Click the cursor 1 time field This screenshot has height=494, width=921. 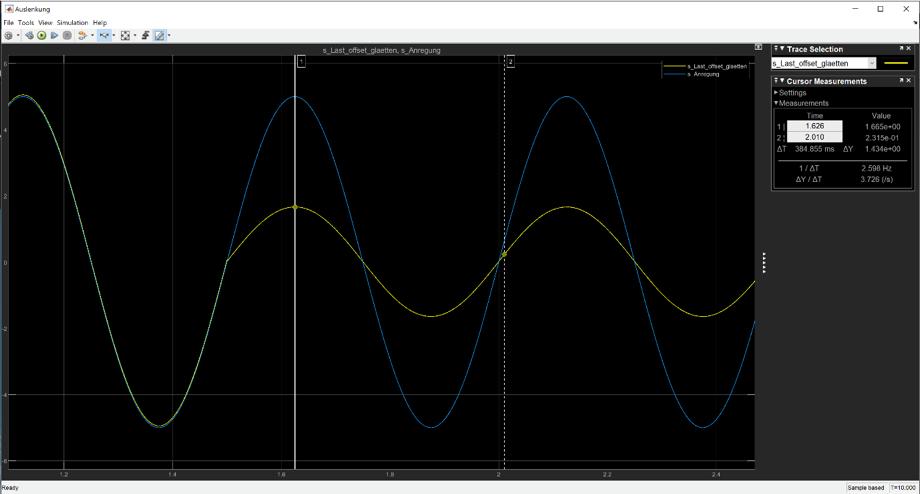(814, 127)
